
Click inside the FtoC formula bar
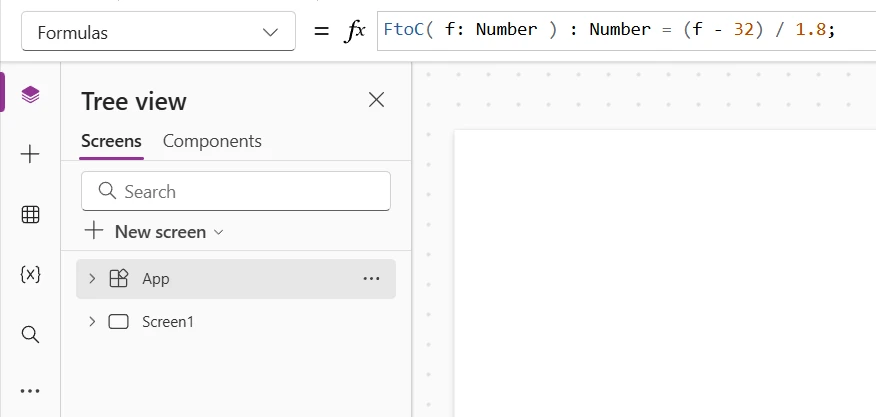click(620, 30)
